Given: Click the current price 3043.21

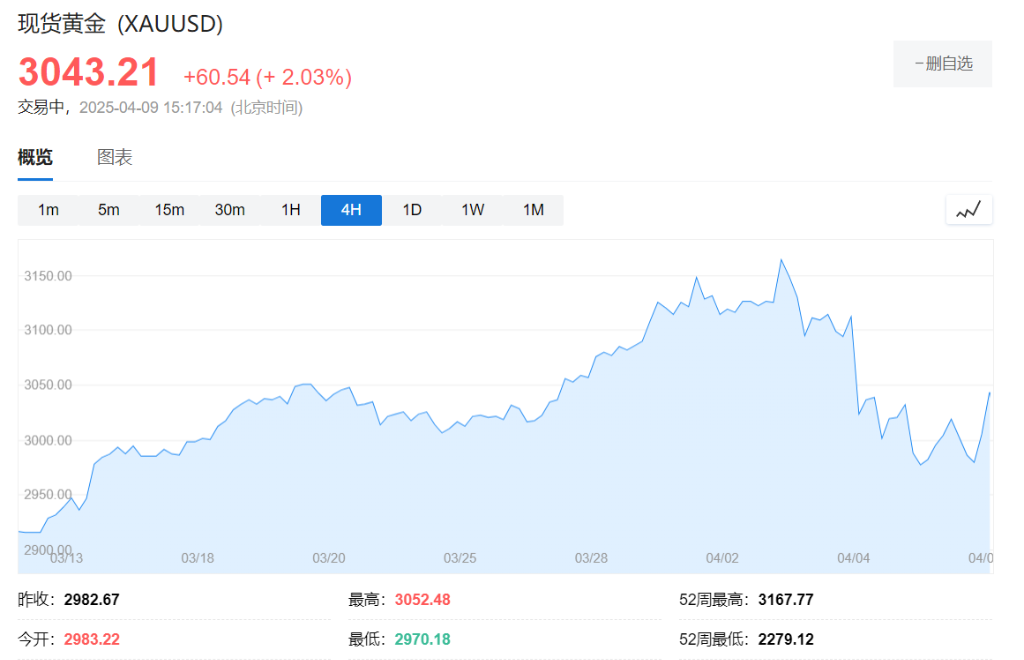Looking at the screenshot, I should point(89,73).
